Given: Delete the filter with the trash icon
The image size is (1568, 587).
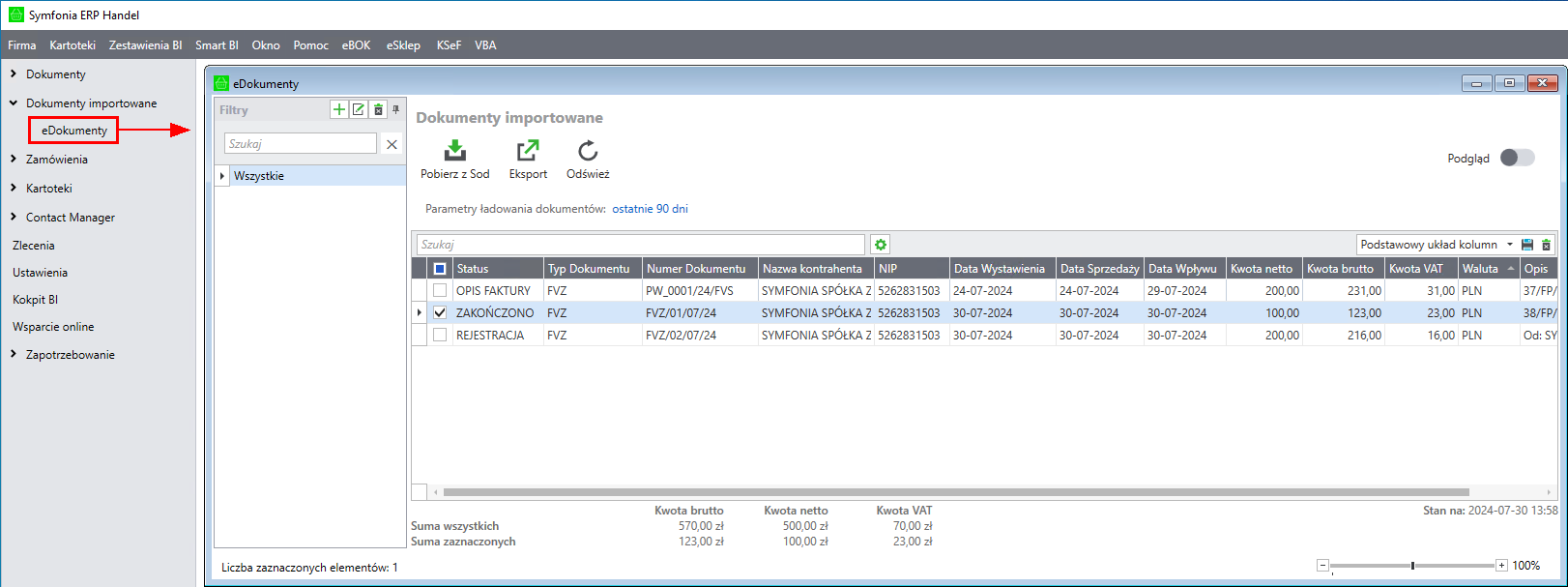Looking at the screenshot, I should click(x=379, y=109).
